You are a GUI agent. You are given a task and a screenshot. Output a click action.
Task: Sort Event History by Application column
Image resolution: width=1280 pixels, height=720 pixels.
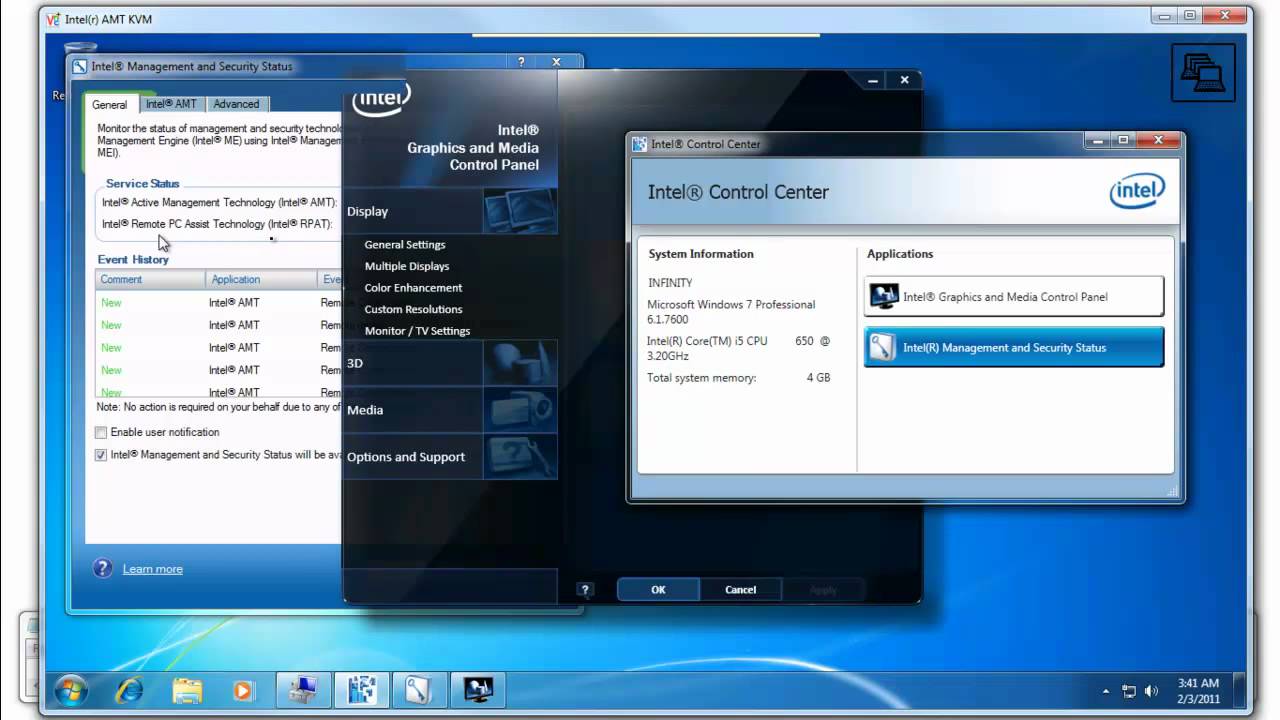261,280
